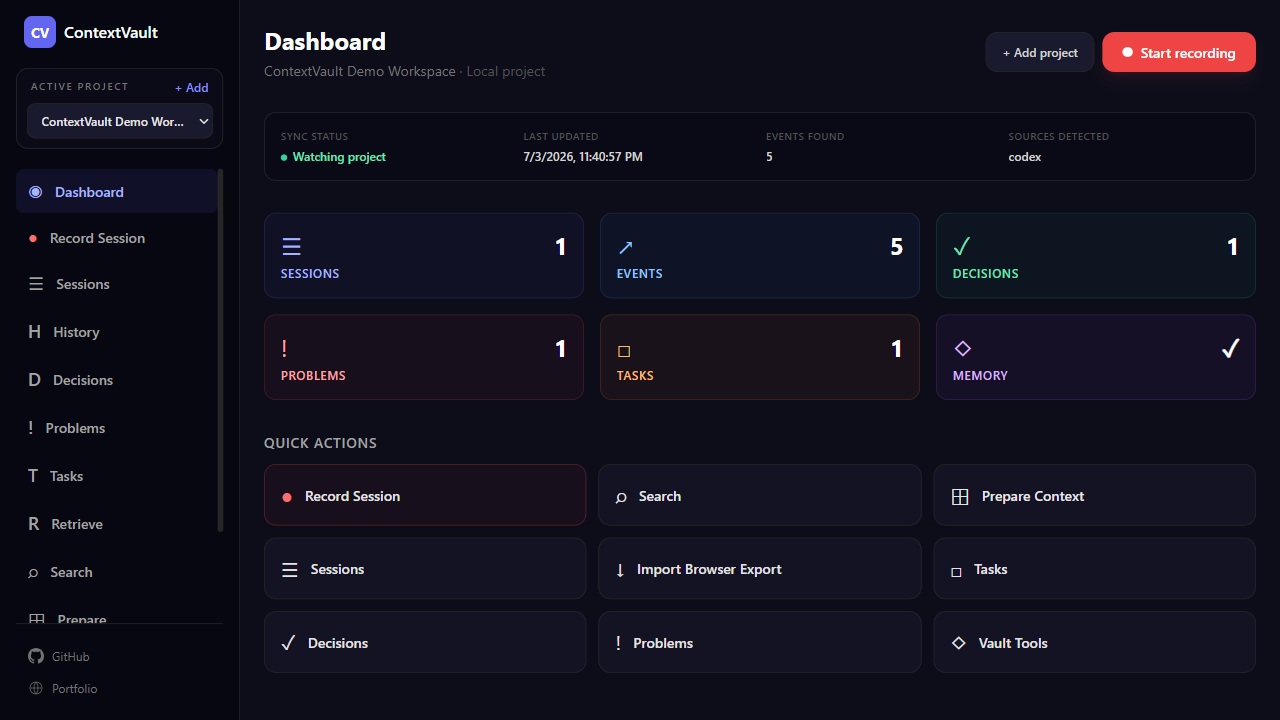Open Record Session in sidebar

[x=117, y=238]
